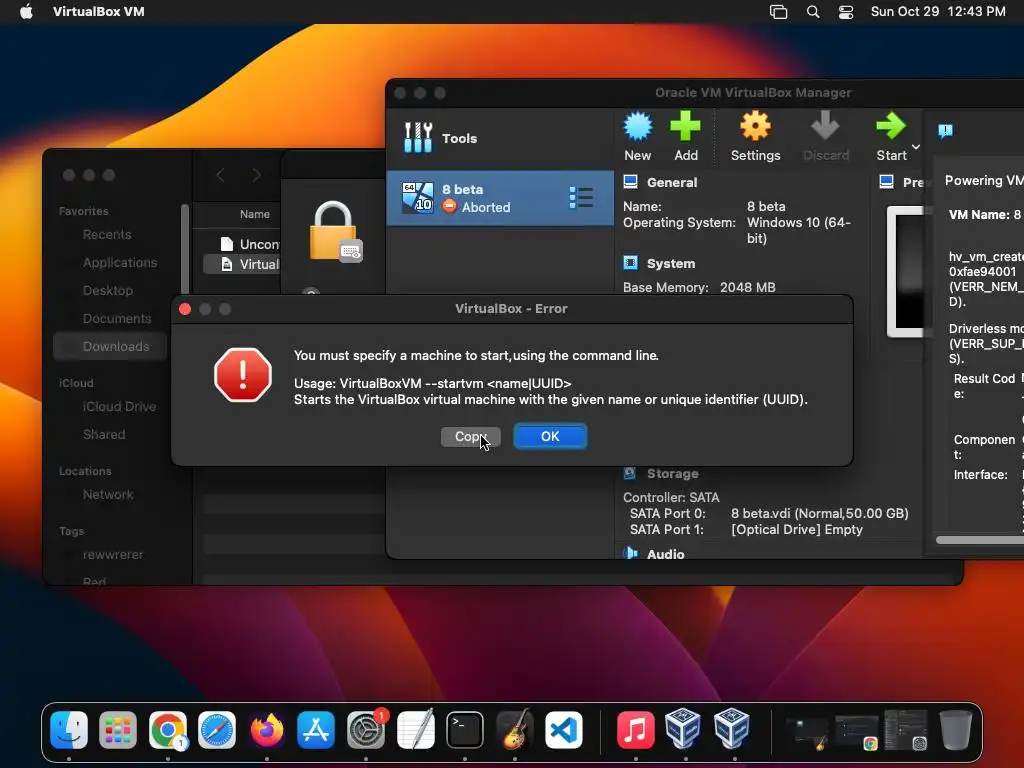Click the horizontal scrollbar in the notification panel
This screenshot has height=768, width=1024.
coord(980,540)
